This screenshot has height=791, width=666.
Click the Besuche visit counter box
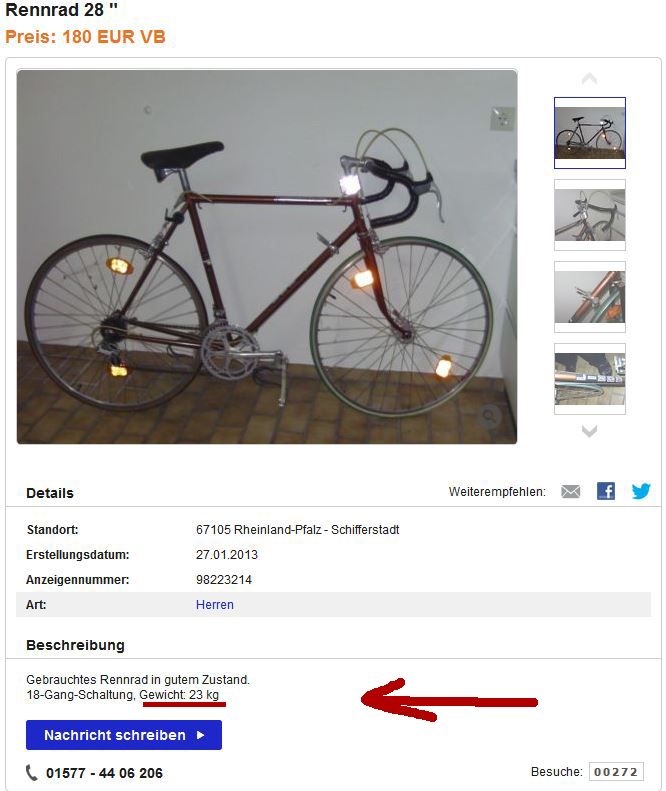tap(616, 772)
